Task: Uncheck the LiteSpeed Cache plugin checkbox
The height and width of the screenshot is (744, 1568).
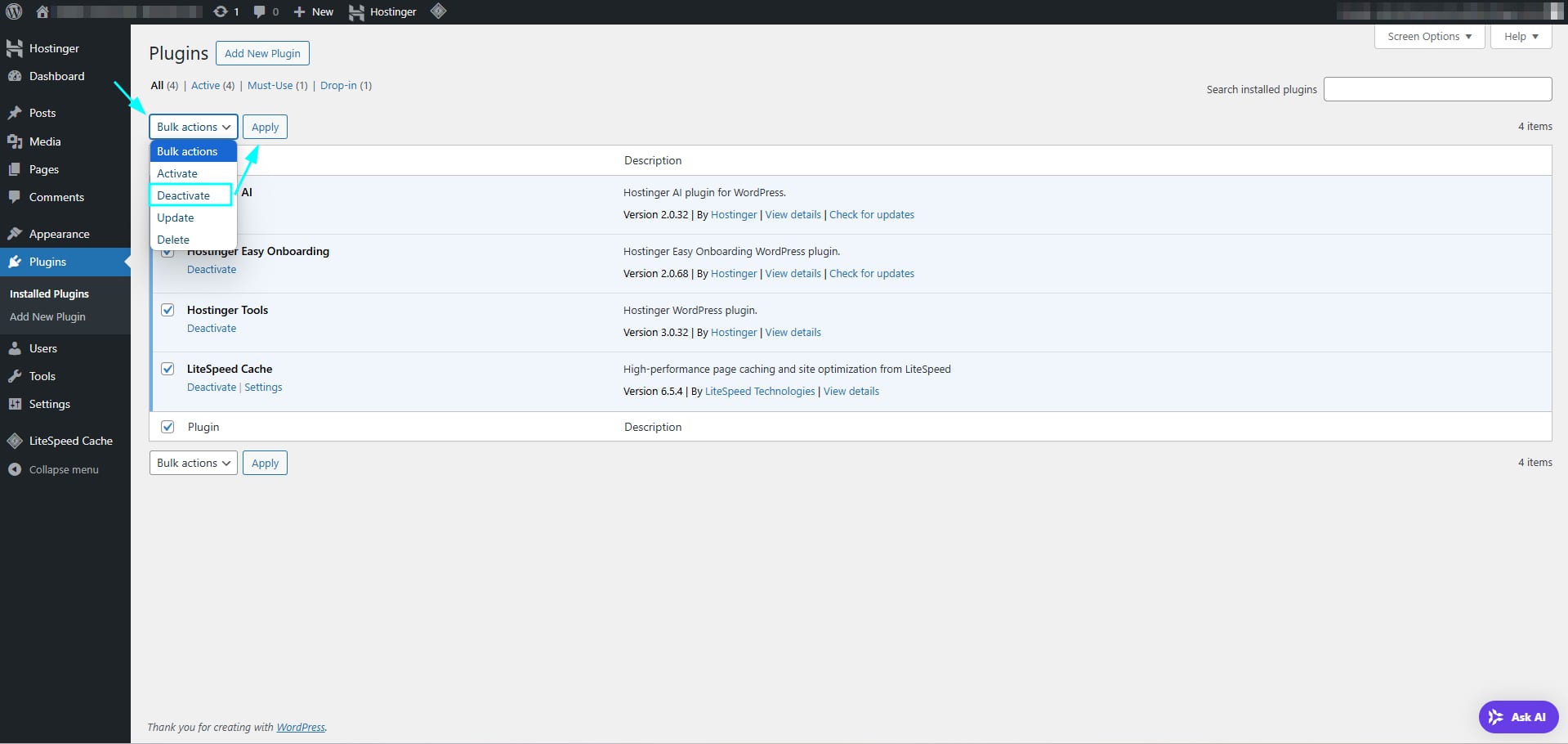Action: [x=168, y=369]
